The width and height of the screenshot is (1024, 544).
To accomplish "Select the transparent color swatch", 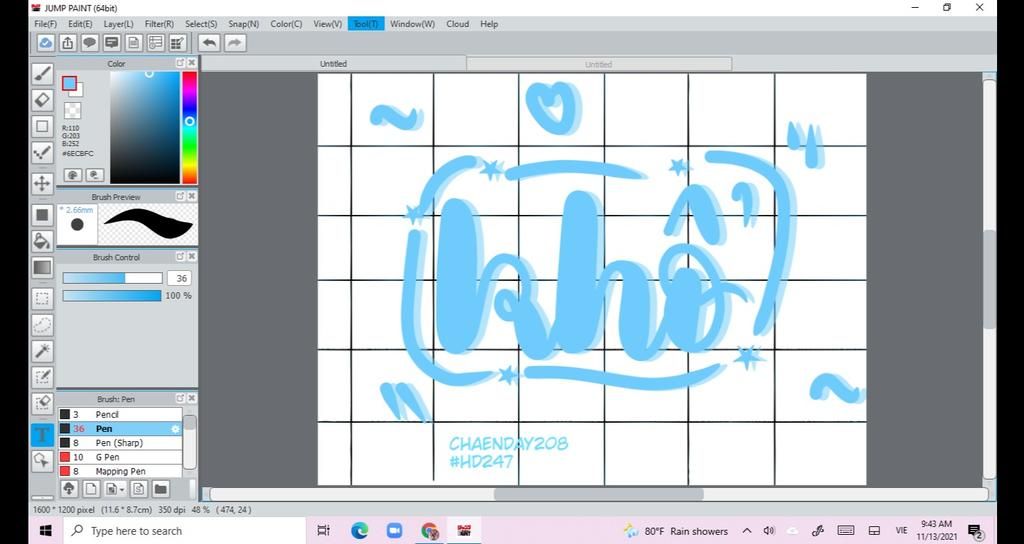I will click(x=73, y=110).
